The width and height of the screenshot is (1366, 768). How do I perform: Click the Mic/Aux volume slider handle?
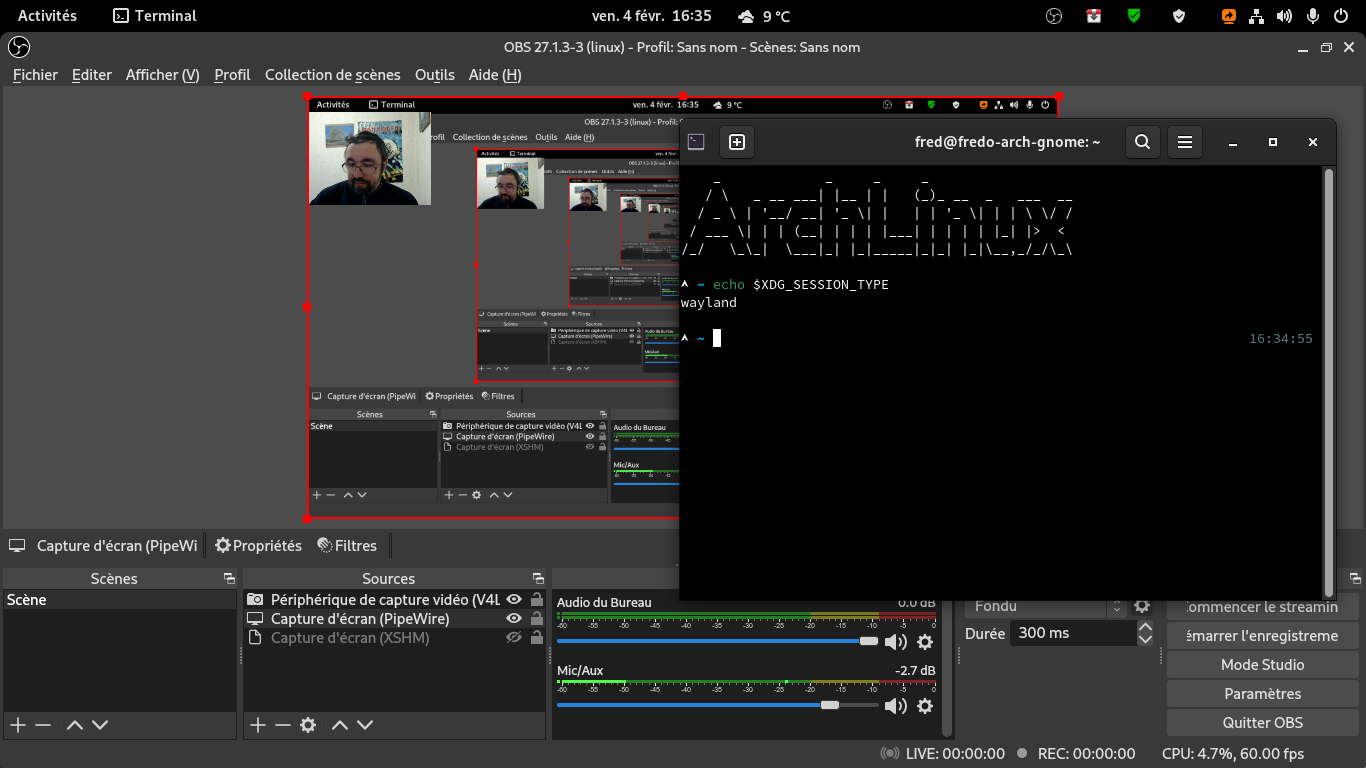[829, 706]
